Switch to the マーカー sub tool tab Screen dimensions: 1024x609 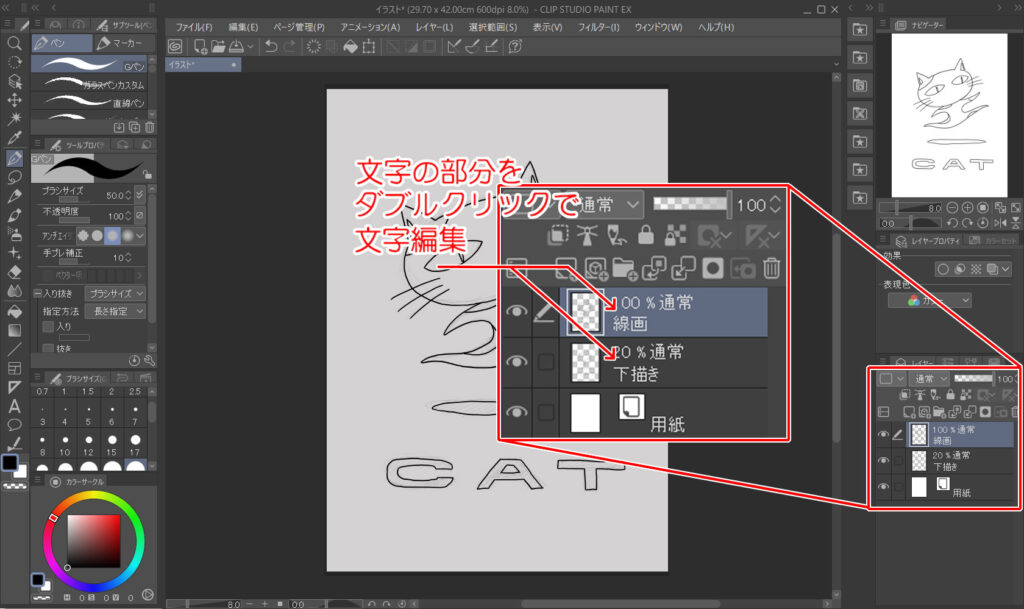(x=120, y=44)
